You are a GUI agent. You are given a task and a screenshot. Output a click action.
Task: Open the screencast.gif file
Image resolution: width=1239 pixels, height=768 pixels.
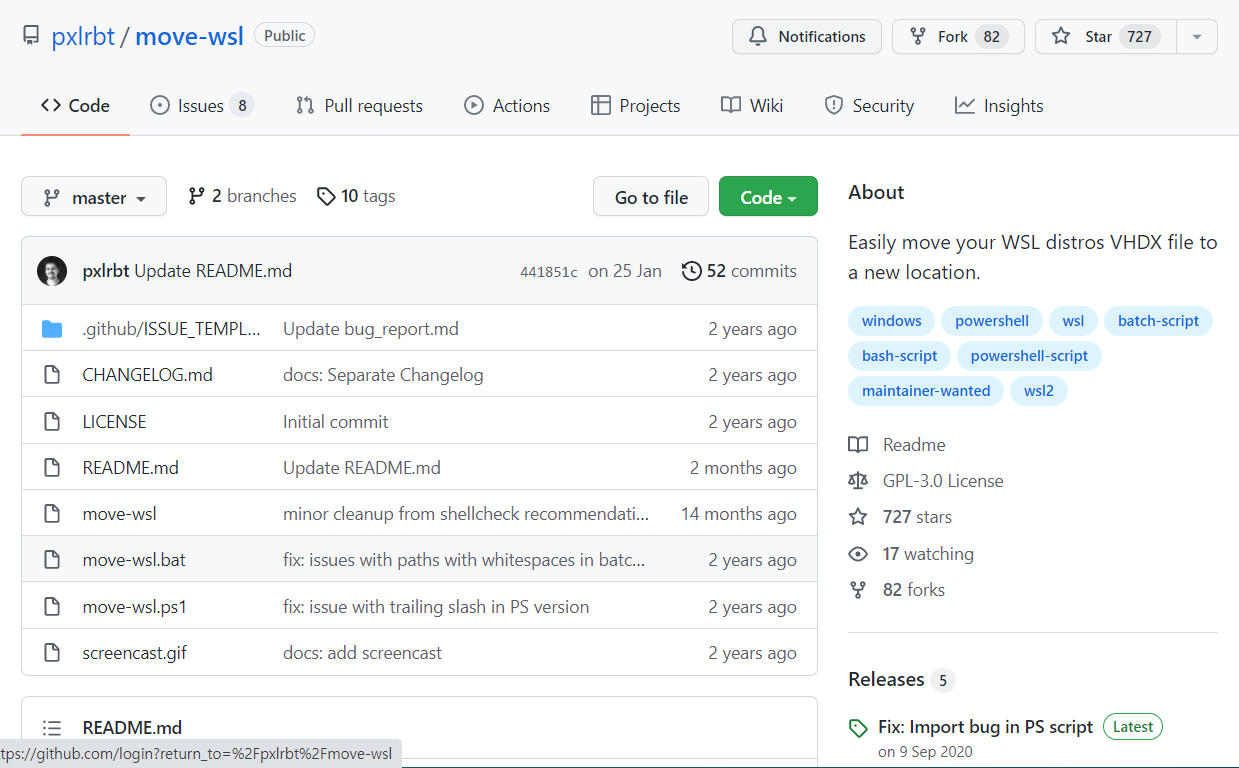tap(134, 653)
